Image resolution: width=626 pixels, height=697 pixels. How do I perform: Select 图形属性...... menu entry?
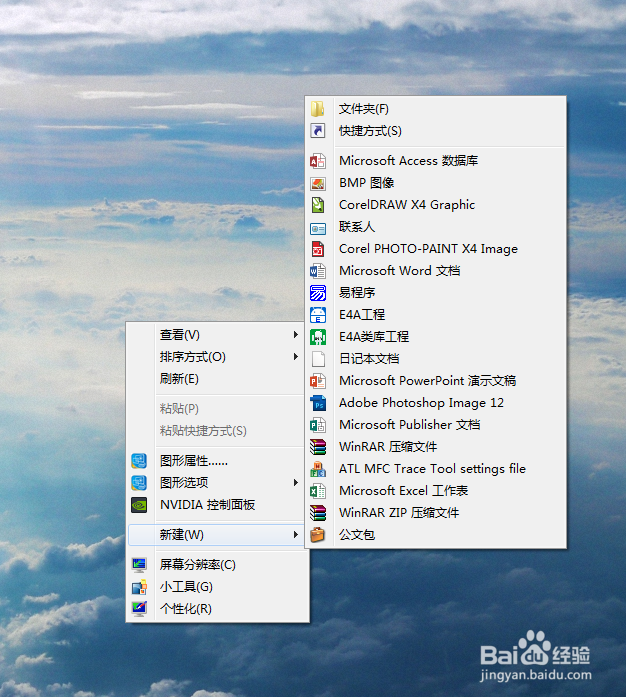217,461
